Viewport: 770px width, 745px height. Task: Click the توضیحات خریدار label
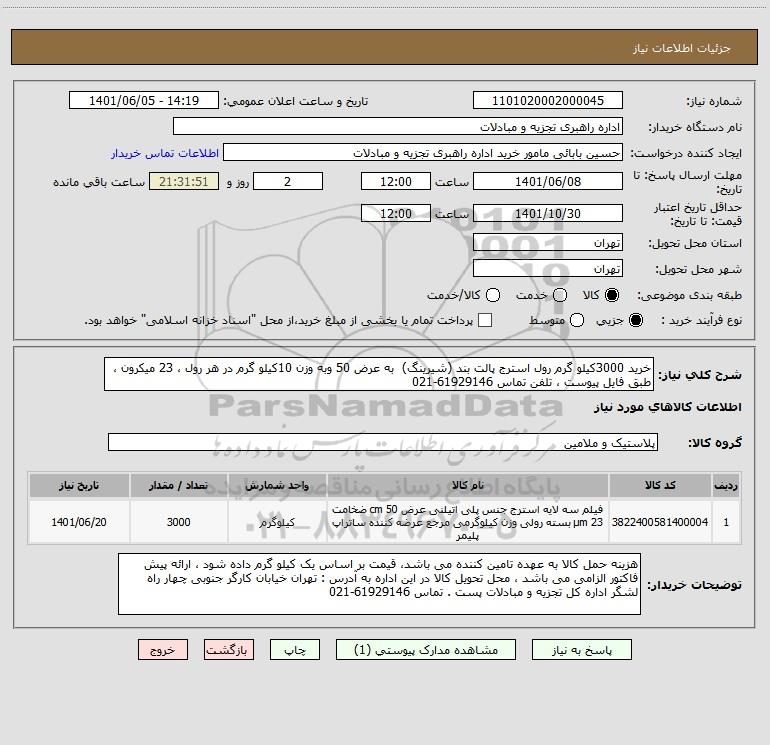point(694,584)
